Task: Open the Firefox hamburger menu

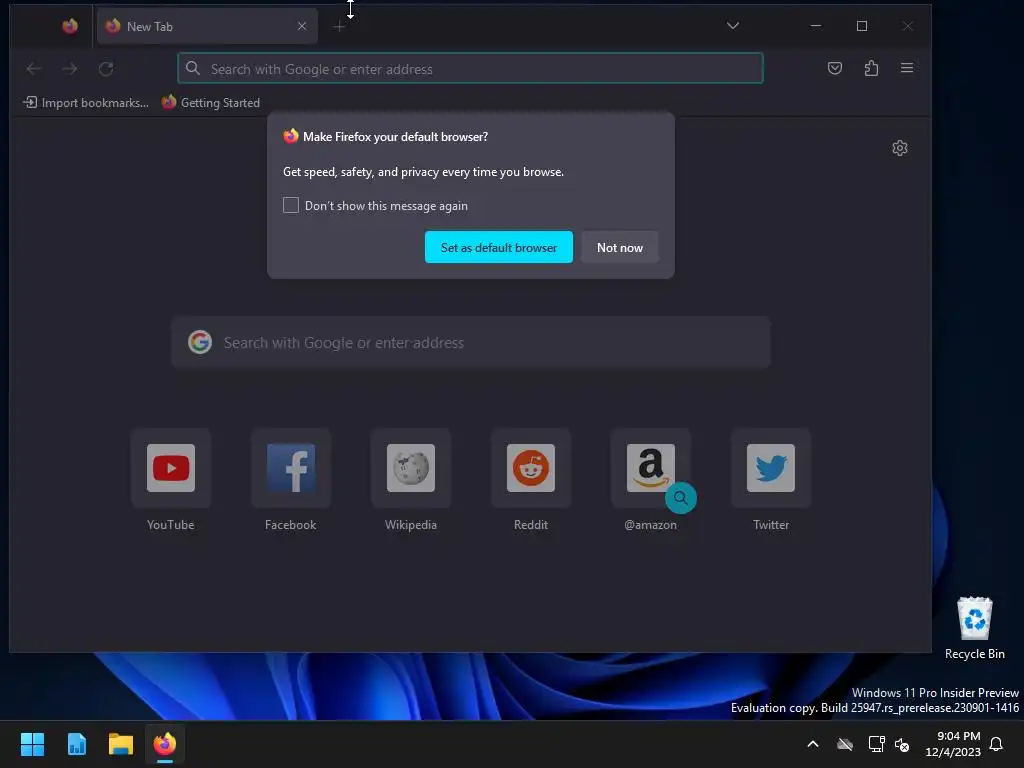Action: pyautogui.click(x=906, y=68)
